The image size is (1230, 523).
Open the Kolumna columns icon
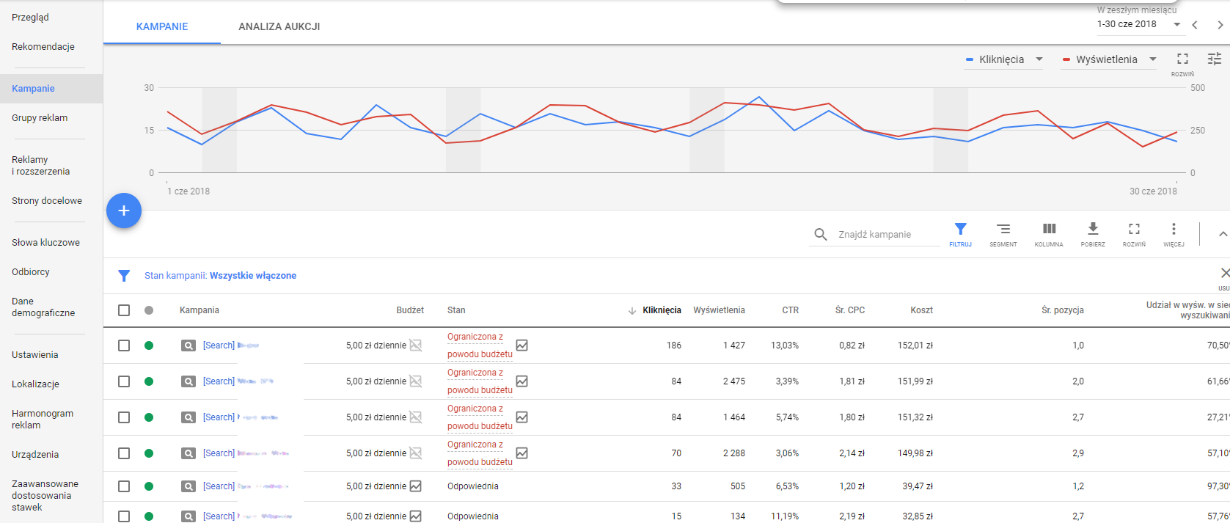[x=1049, y=234]
